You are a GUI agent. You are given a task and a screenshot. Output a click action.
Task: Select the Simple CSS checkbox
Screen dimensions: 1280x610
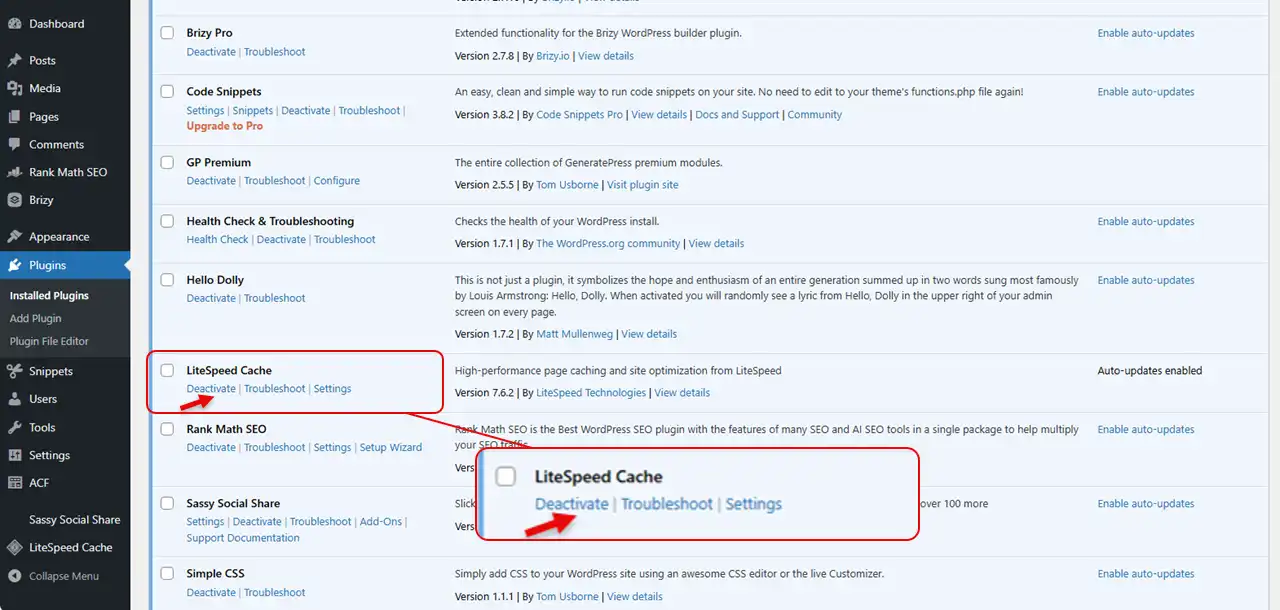click(167, 574)
